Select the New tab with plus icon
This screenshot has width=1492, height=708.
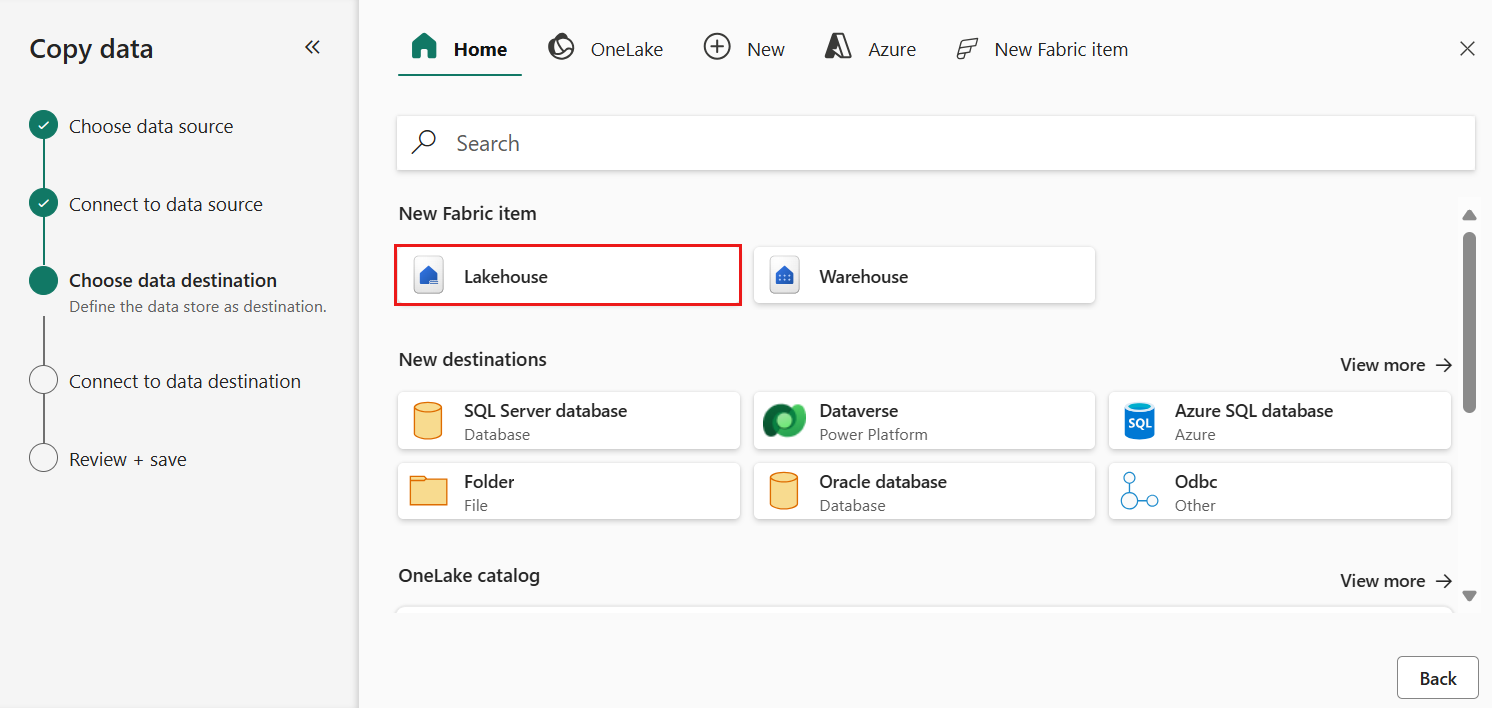click(744, 49)
